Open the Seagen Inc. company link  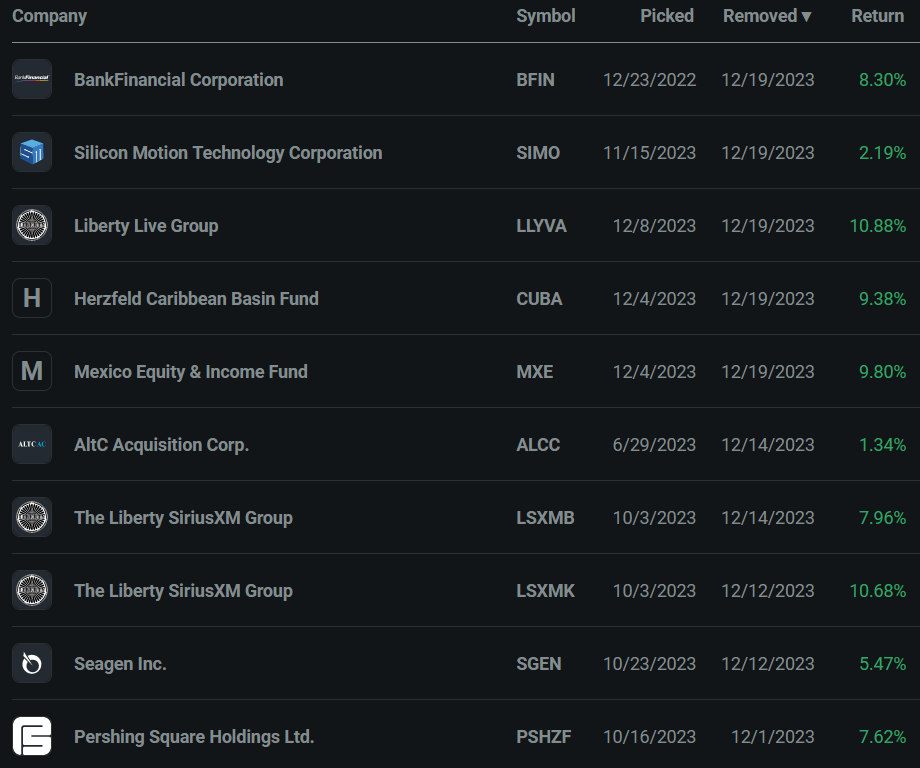[x=120, y=664]
